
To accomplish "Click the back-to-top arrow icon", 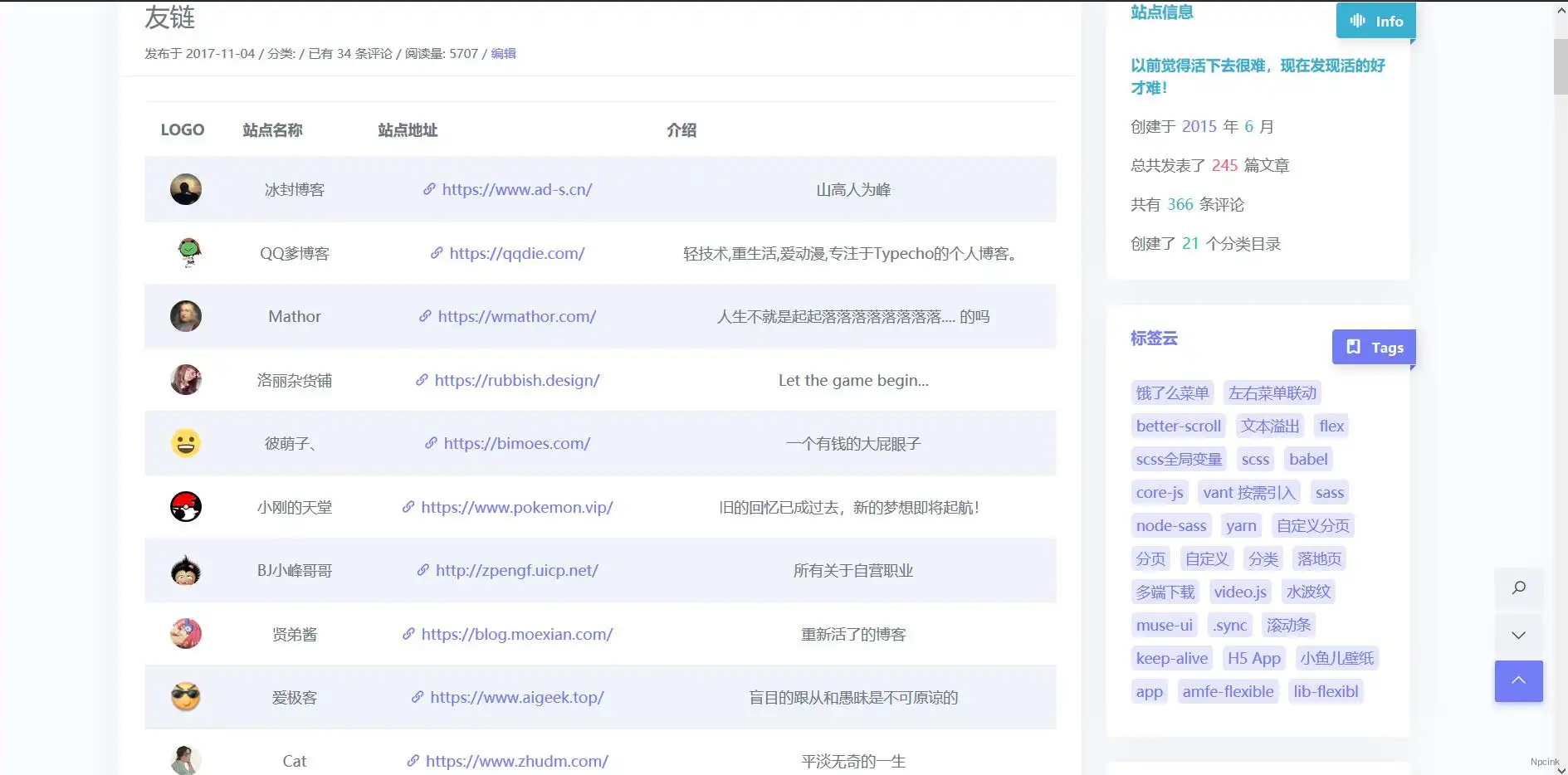I will pos(1518,680).
